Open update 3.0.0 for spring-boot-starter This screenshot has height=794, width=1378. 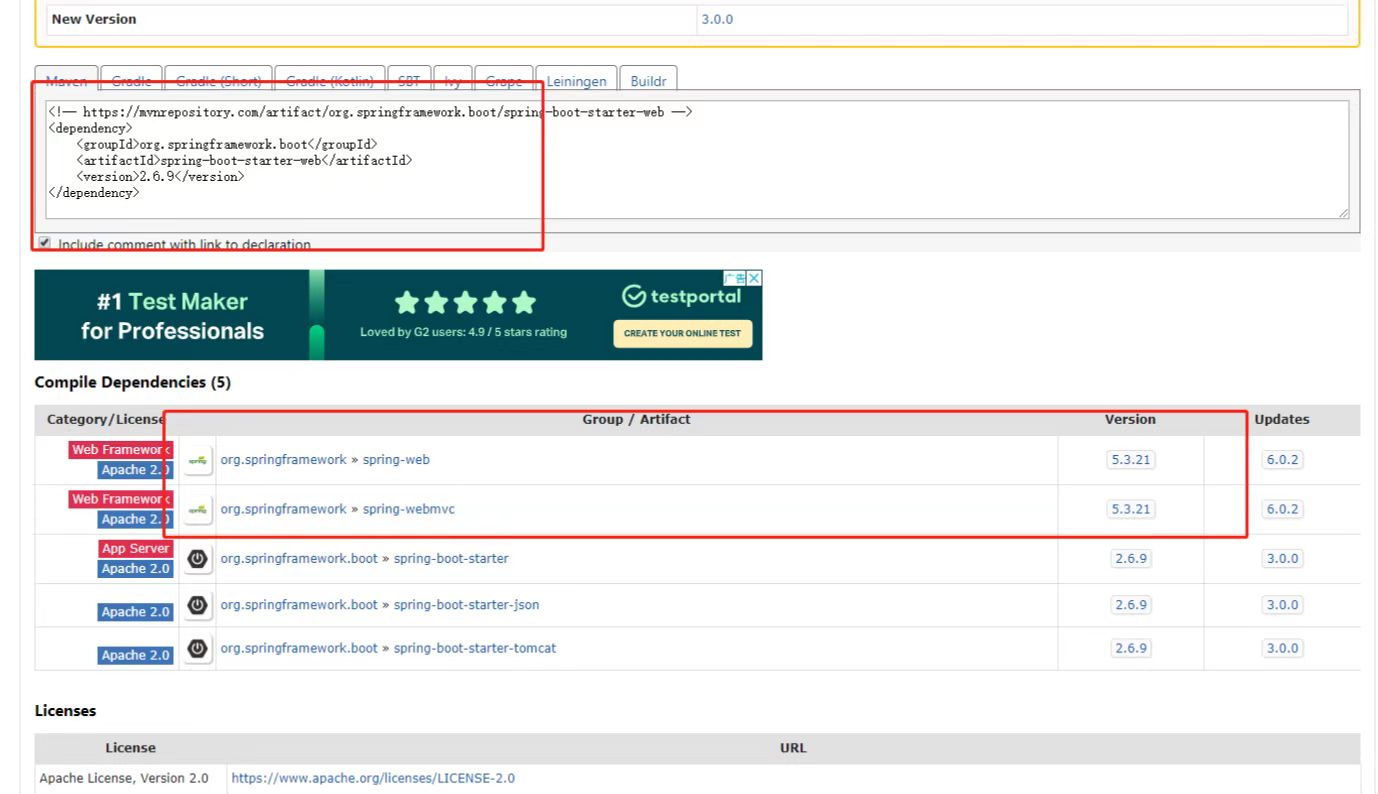point(1282,559)
